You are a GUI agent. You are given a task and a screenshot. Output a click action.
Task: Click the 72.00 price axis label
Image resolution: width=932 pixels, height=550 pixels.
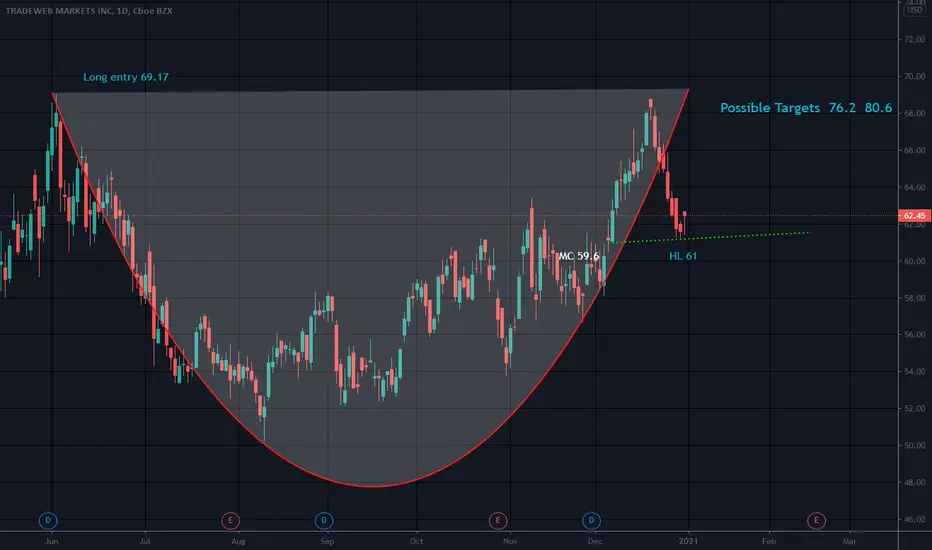914,39
